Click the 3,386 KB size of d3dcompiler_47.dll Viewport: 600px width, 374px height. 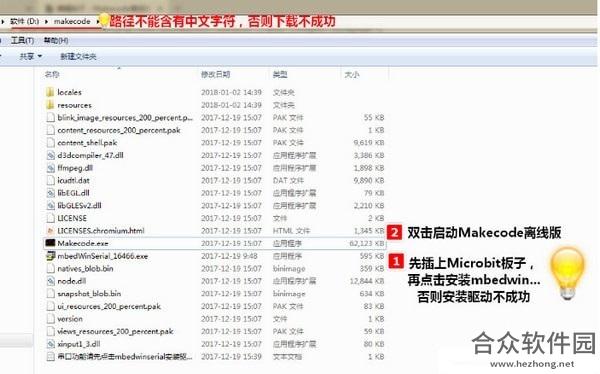369,155
